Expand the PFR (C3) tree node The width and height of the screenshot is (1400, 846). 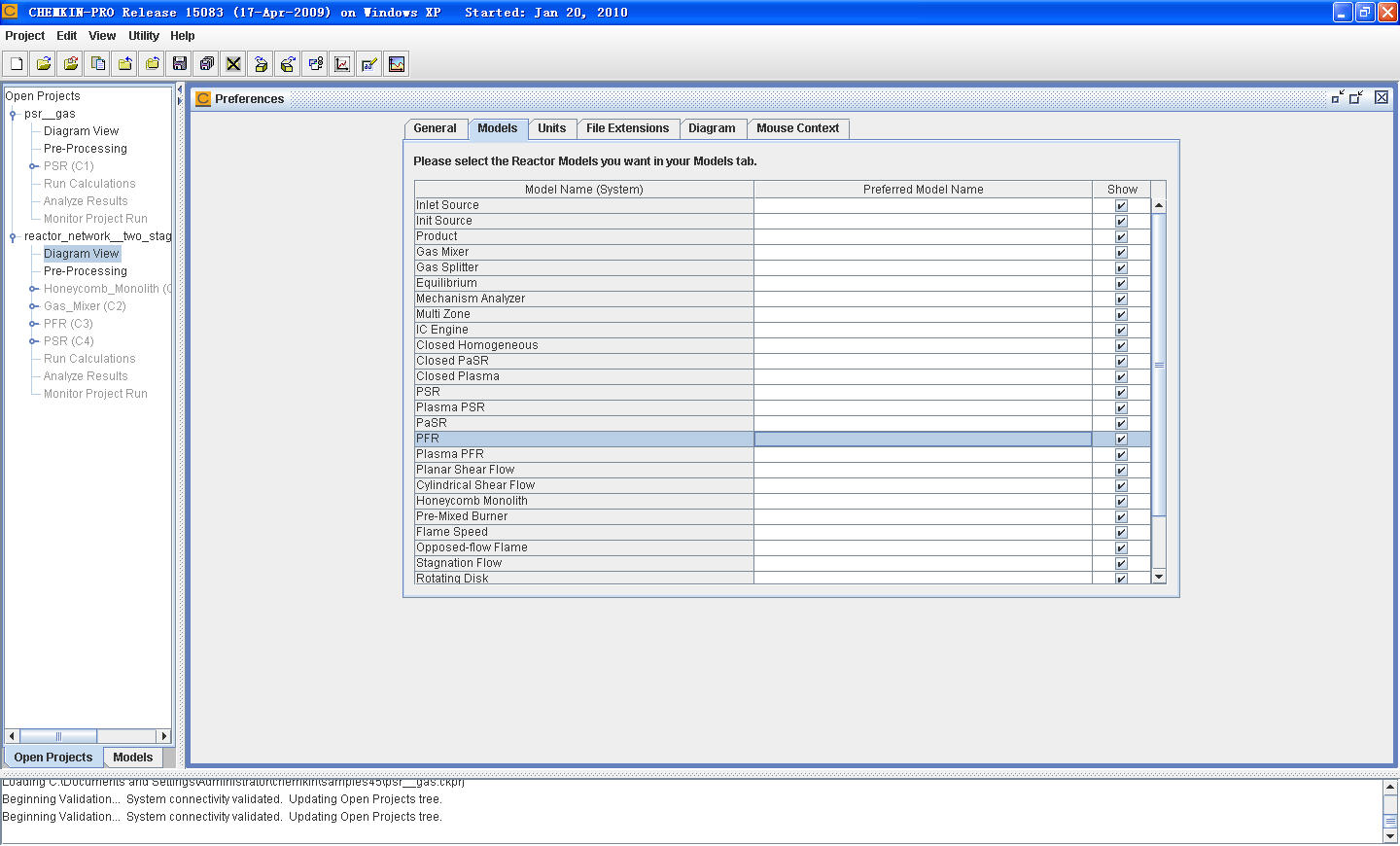click(33, 324)
